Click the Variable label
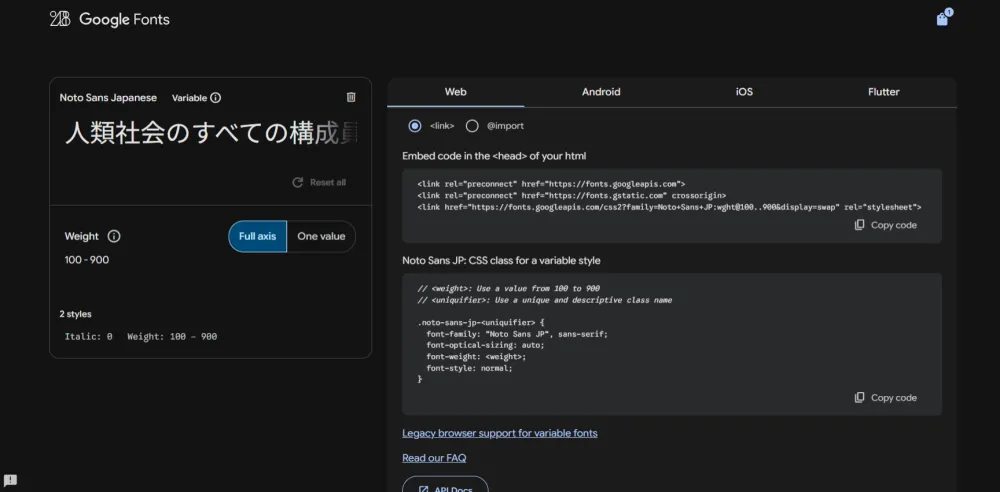The image size is (1000, 492). (189, 98)
